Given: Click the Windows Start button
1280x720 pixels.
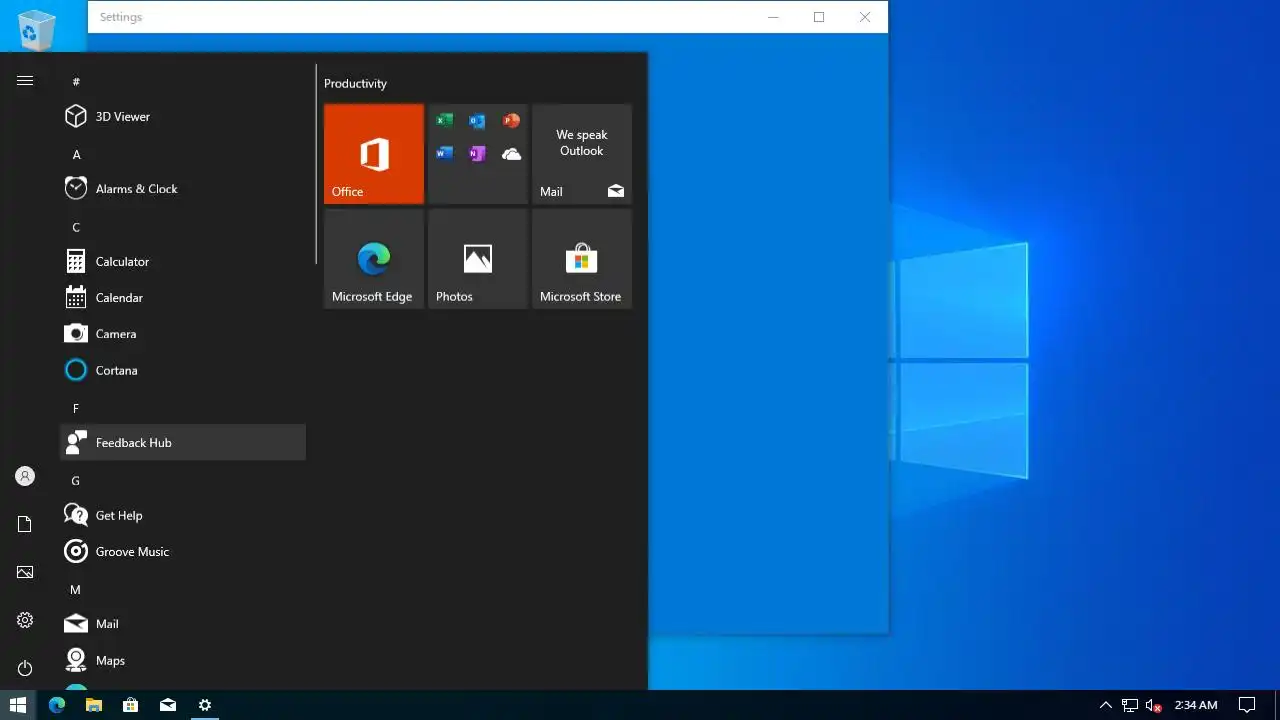Looking at the screenshot, I should [18, 705].
